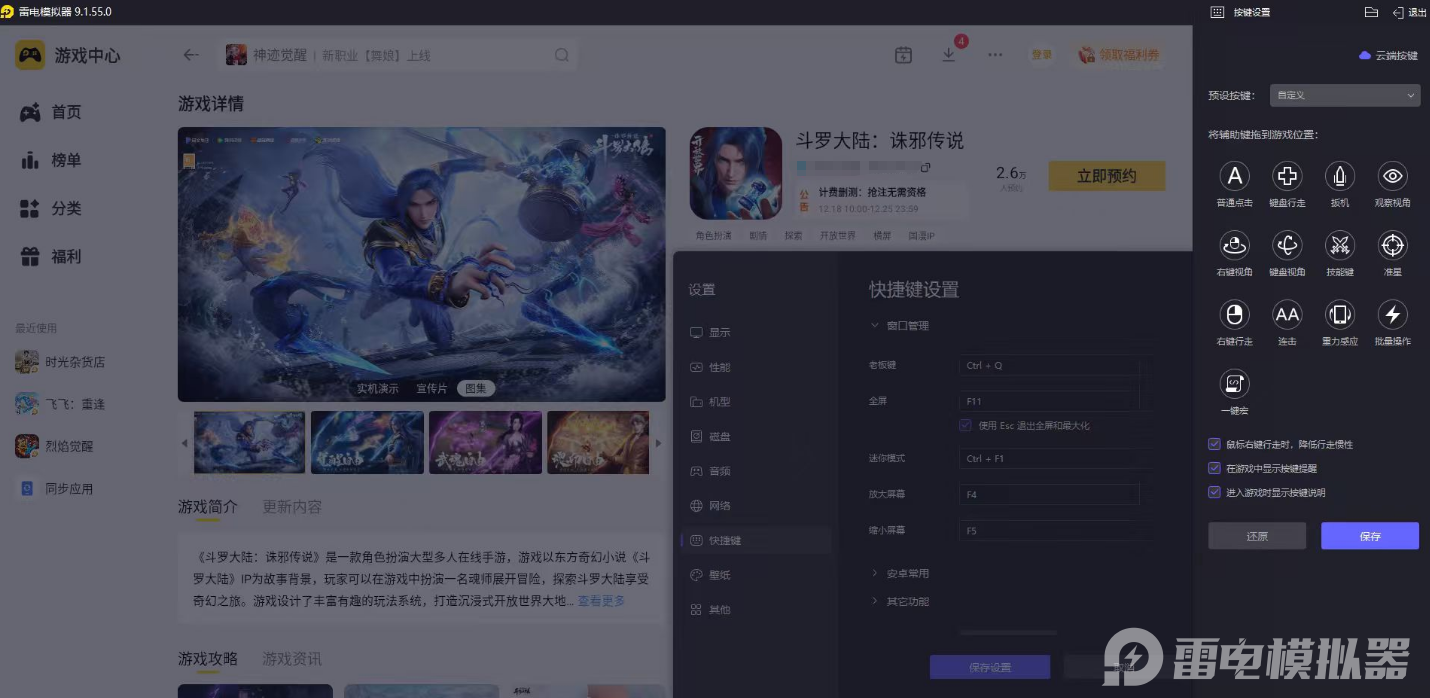1430x698 pixels.
Task: Select the 实机演示 media tab
Action: point(378,388)
